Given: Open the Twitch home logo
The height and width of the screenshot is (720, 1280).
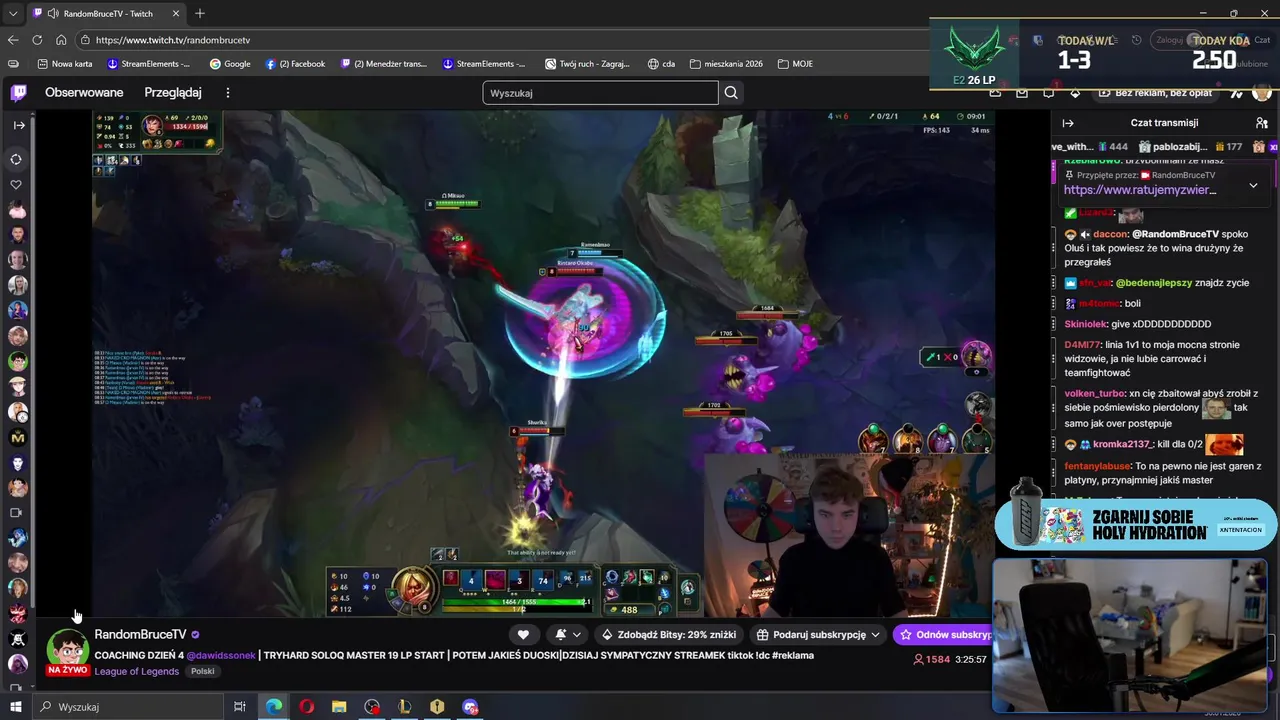Looking at the screenshot, I should point(18,93).
